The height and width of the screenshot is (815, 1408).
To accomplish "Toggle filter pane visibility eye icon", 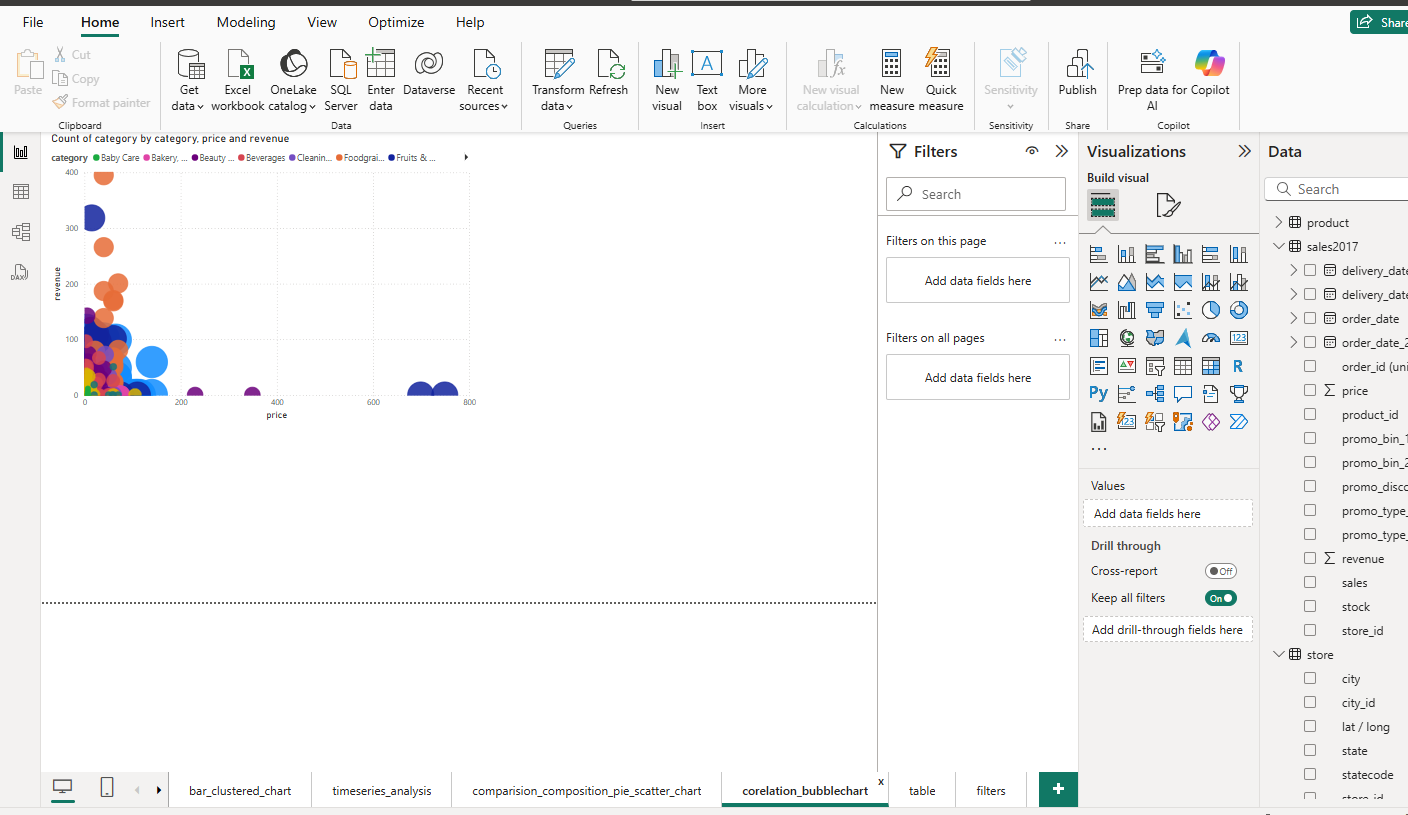I will tap(1032, 151).
